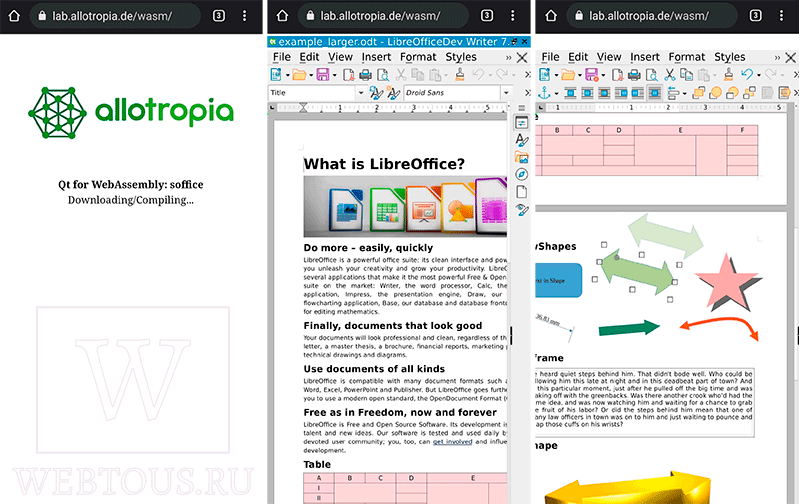The width and height of the screenshot is (799, 504).
Task: Open sidebar Properties deck icon
Action: pyautogui.click(x=521, y=123)
